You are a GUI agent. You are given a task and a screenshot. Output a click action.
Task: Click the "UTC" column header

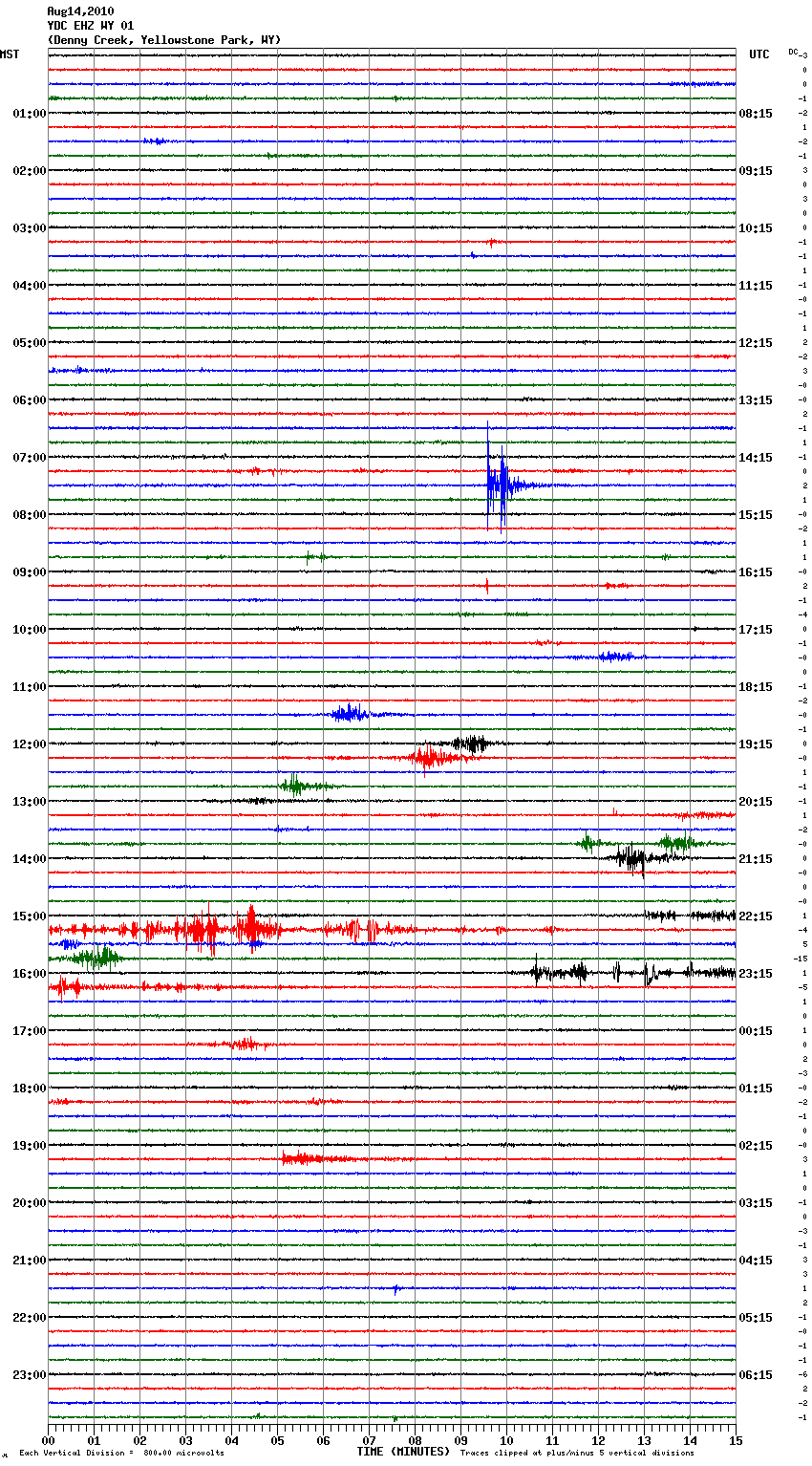tap(759, 54)
